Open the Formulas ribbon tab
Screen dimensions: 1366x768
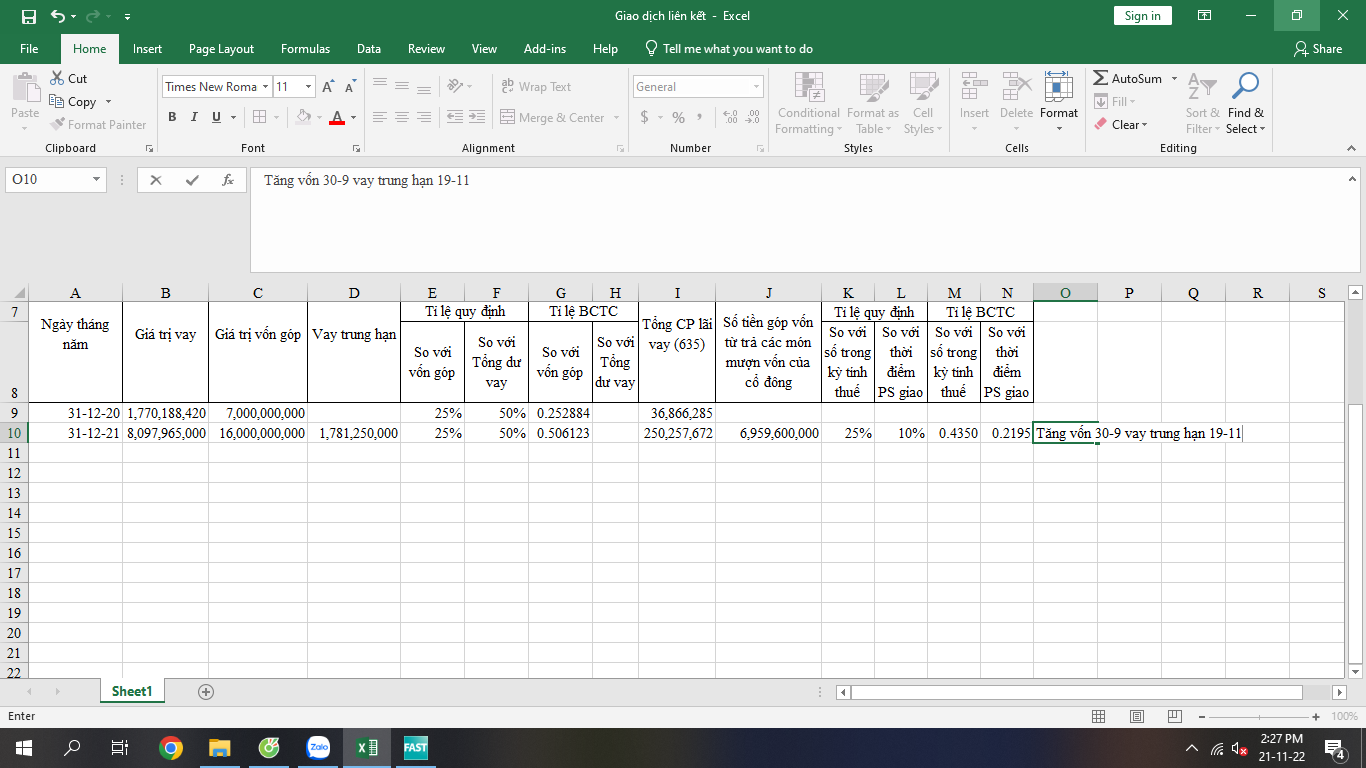click(305, 49)
